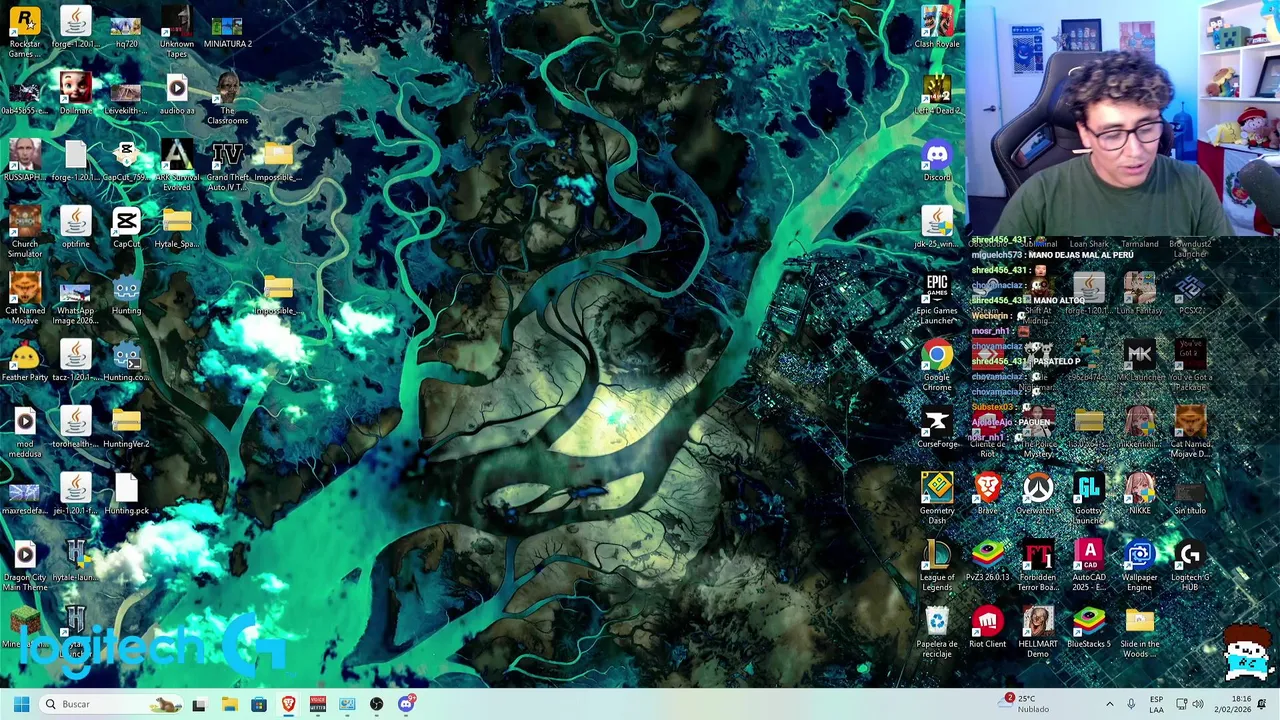1280x720 pixels.
Task: Open the ESP LAA language selector
Action: click(1157, 704)
